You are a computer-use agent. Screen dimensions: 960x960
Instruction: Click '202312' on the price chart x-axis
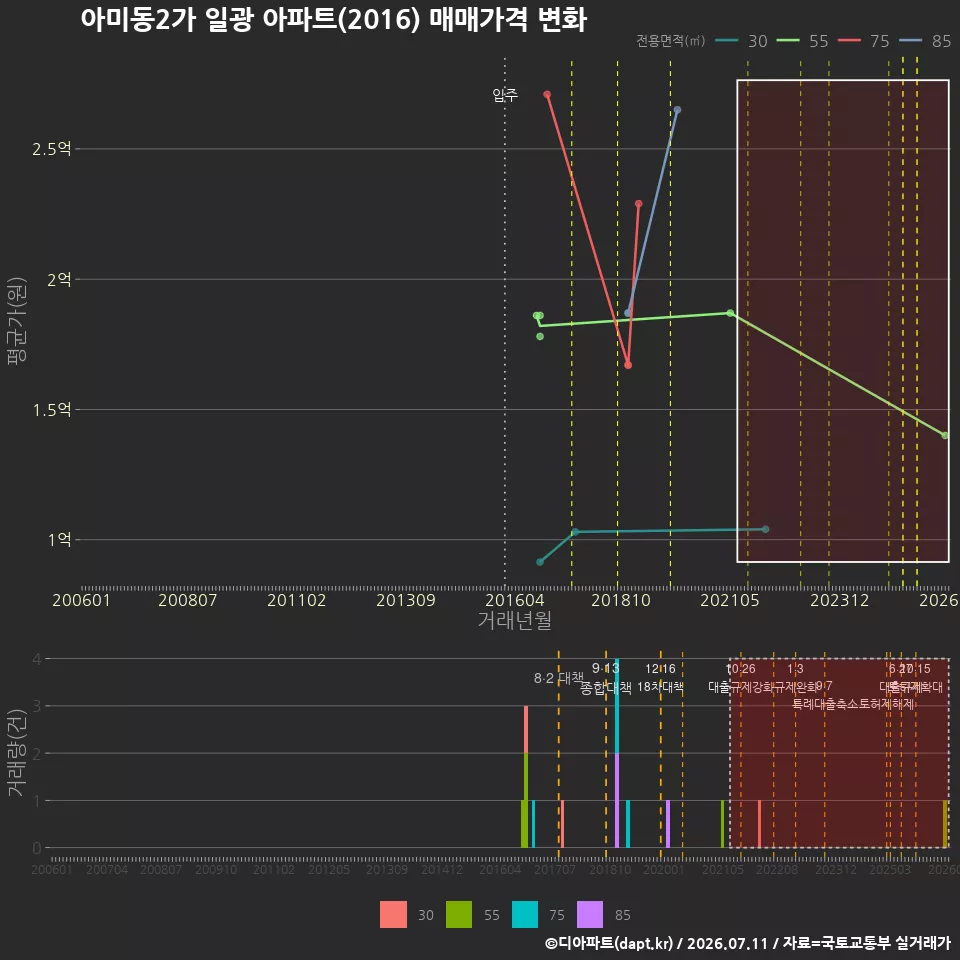pos(839,600)
